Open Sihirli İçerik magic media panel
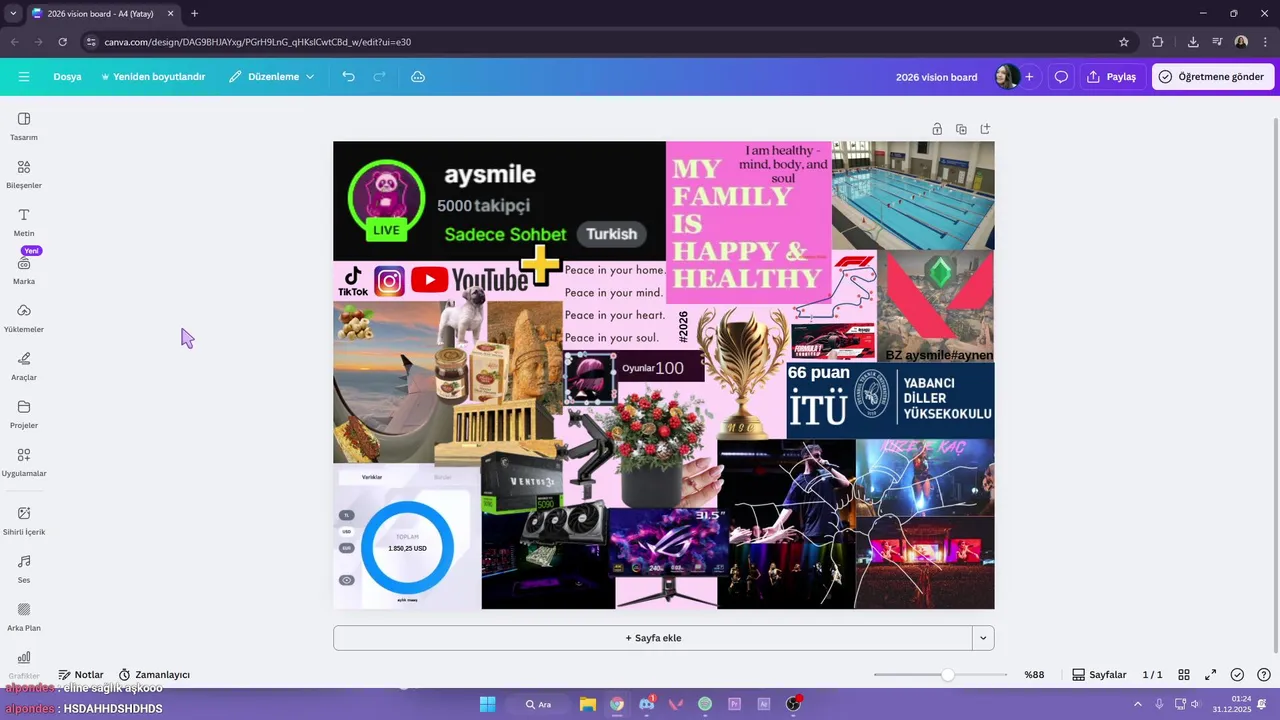Viewport: 1280px width, 720px height. coord(24,521)
